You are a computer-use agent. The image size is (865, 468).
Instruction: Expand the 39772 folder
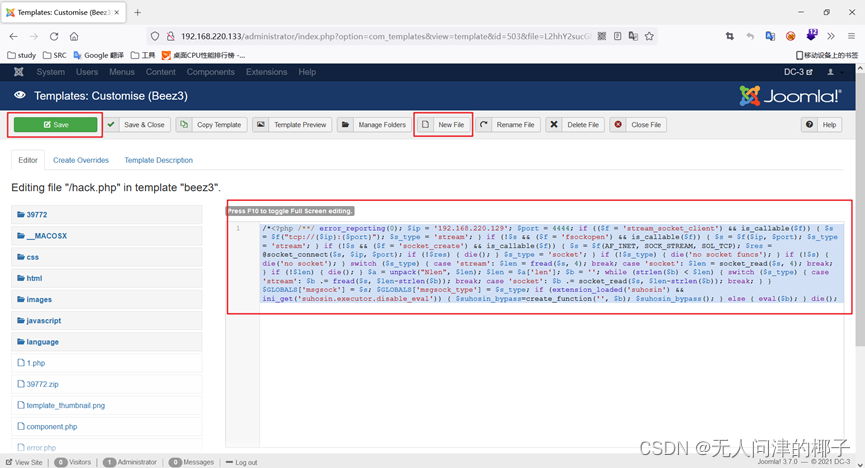tap(106, 215)
